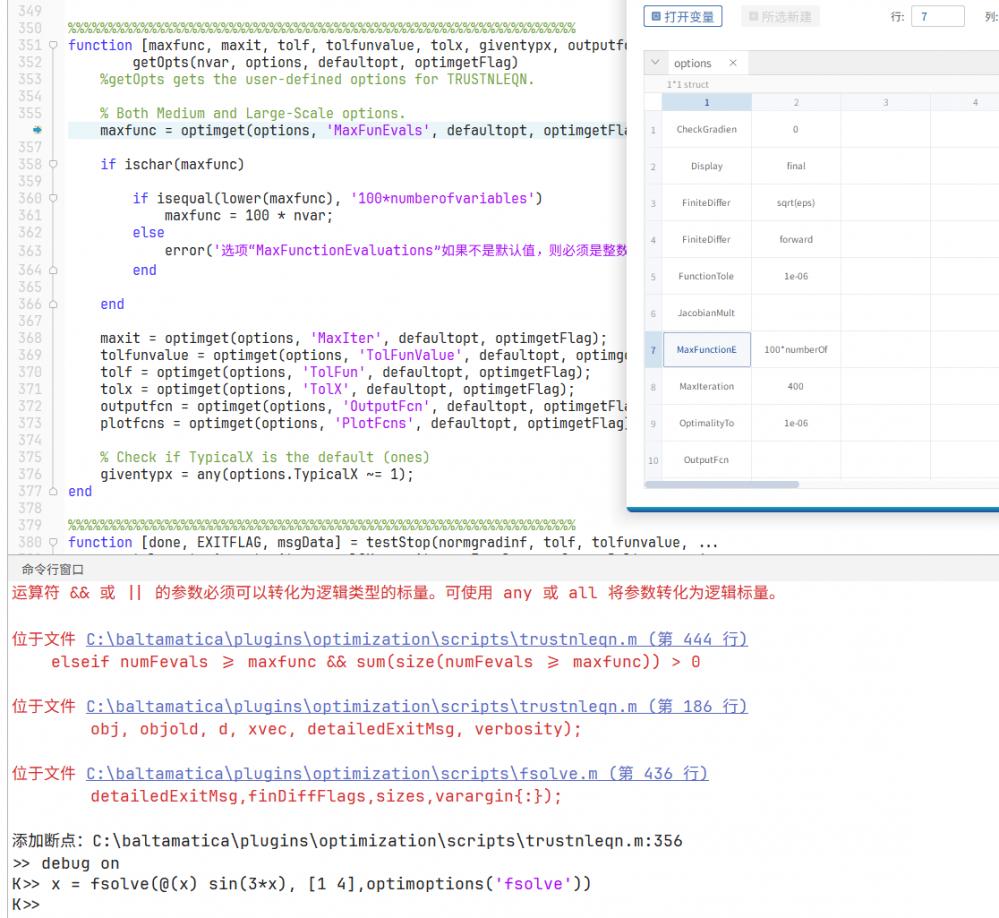Select the options variable tab

[x=693, y=63]
